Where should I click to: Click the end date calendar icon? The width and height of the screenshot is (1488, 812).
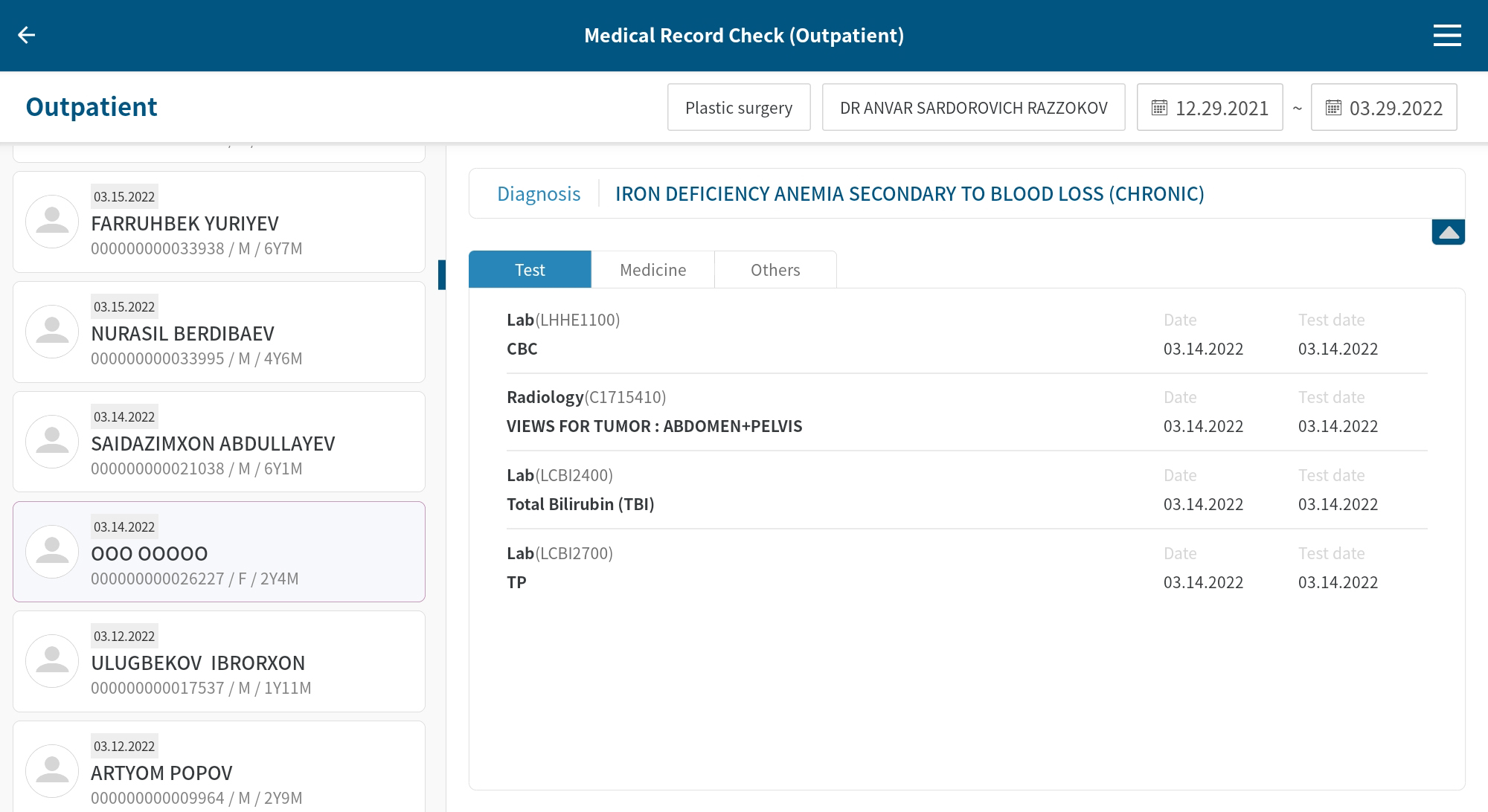1333,108
